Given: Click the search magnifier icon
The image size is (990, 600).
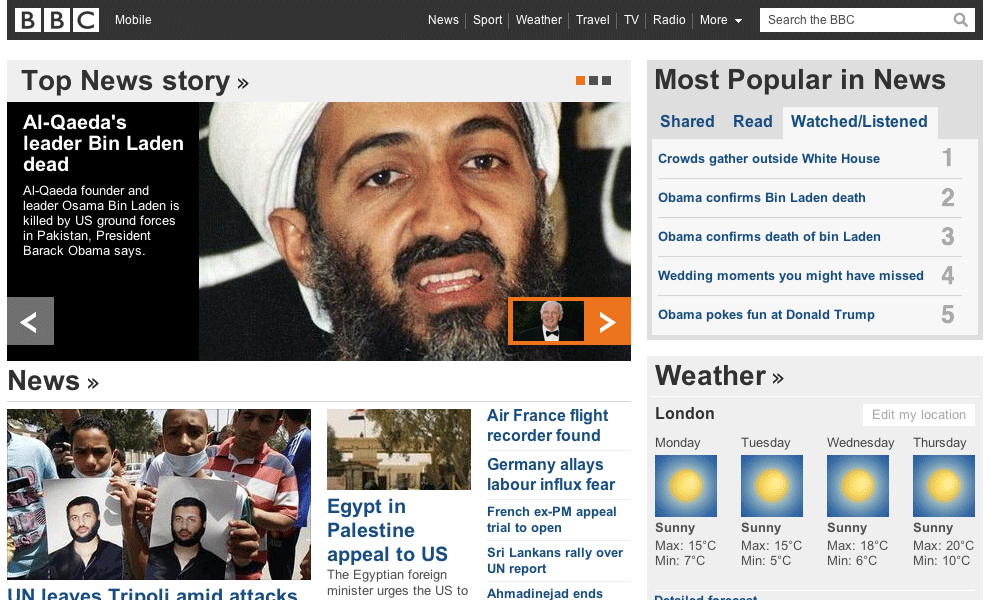Looking at the screenshot, I should pyautogui.click(x=960, y=20).
